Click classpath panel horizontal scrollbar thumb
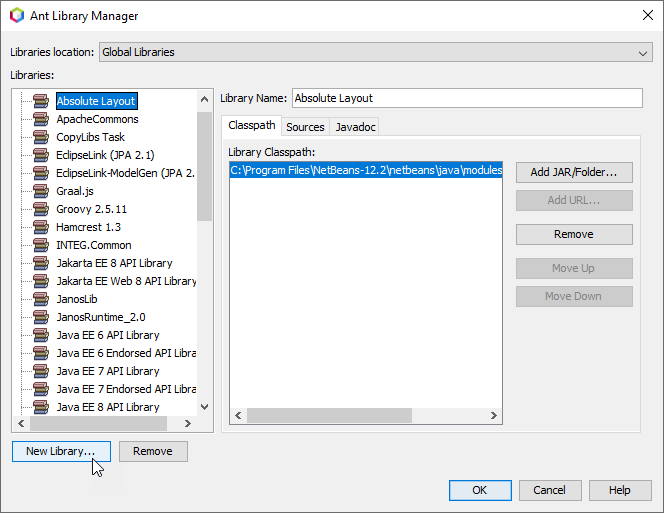Image resolution: width=664 pixels, height=513 pixels. pos(329,416)
